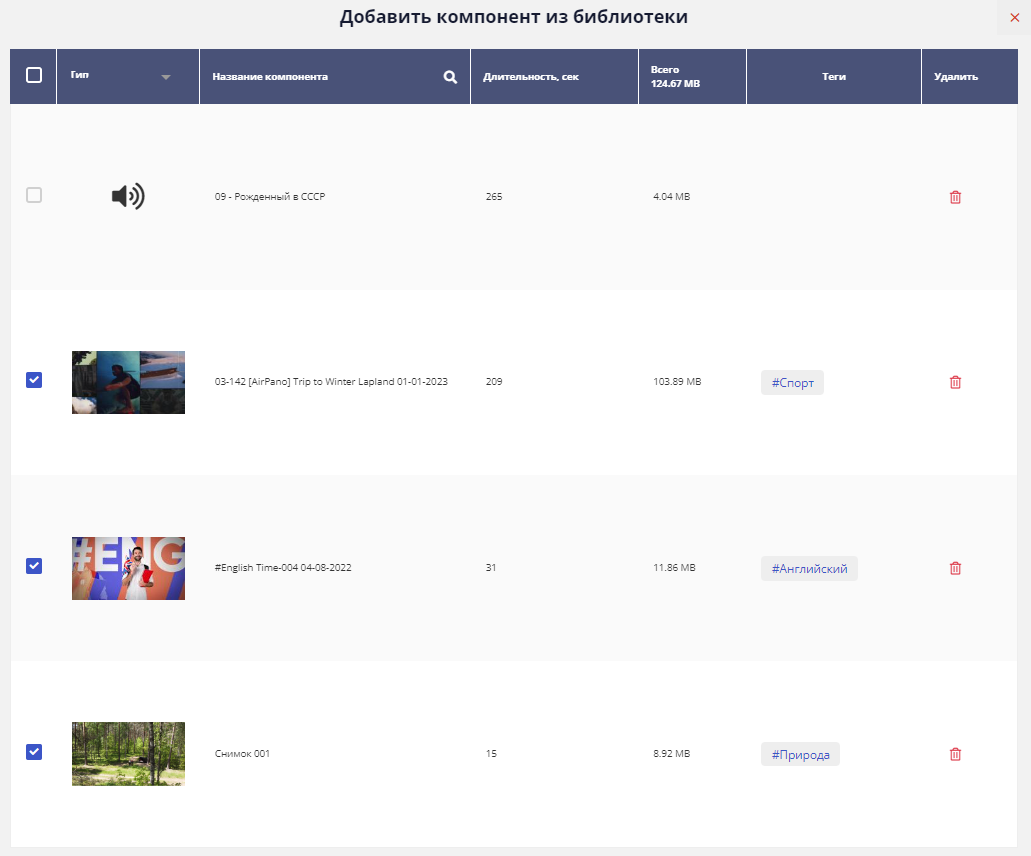Deselect the Снимок 001 checkbox
The height and width of the screenshot is (856, 1031).
coord(34,752)
